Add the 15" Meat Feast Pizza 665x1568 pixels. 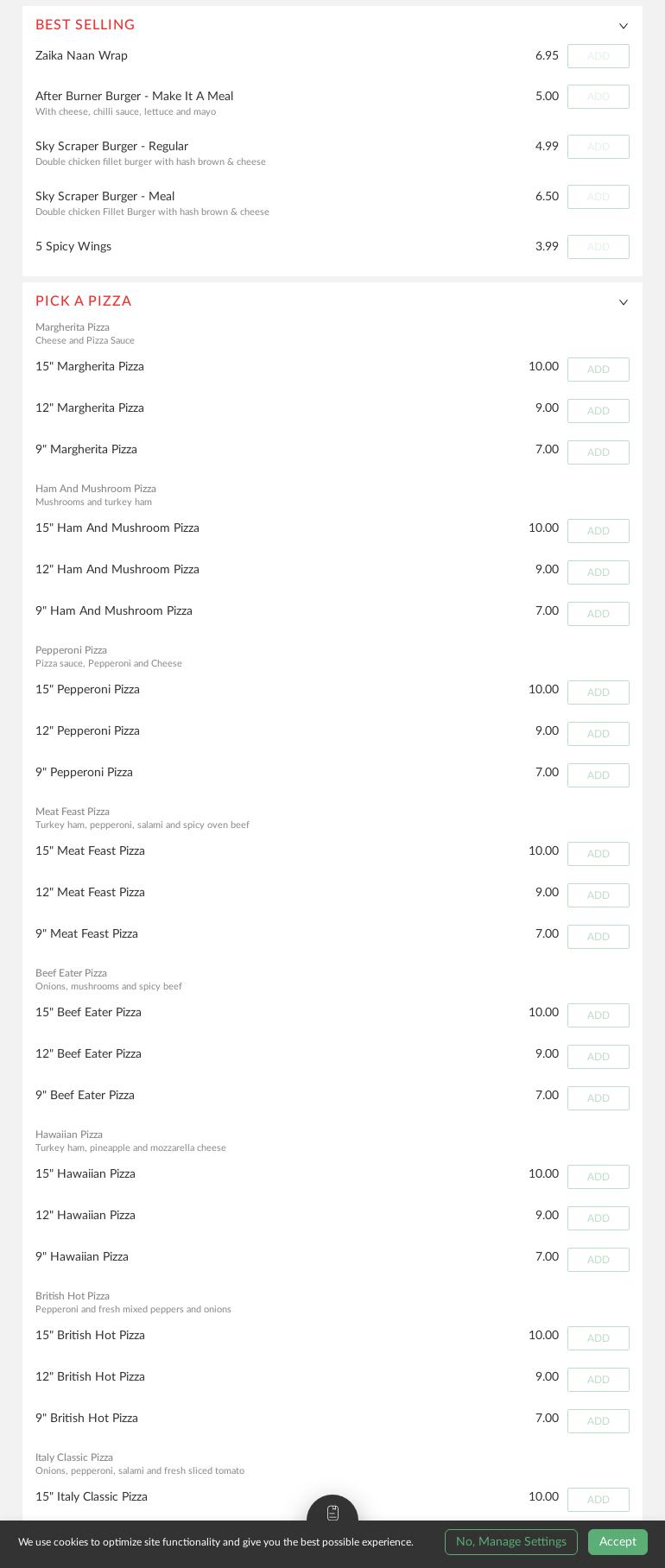point(598,853)
